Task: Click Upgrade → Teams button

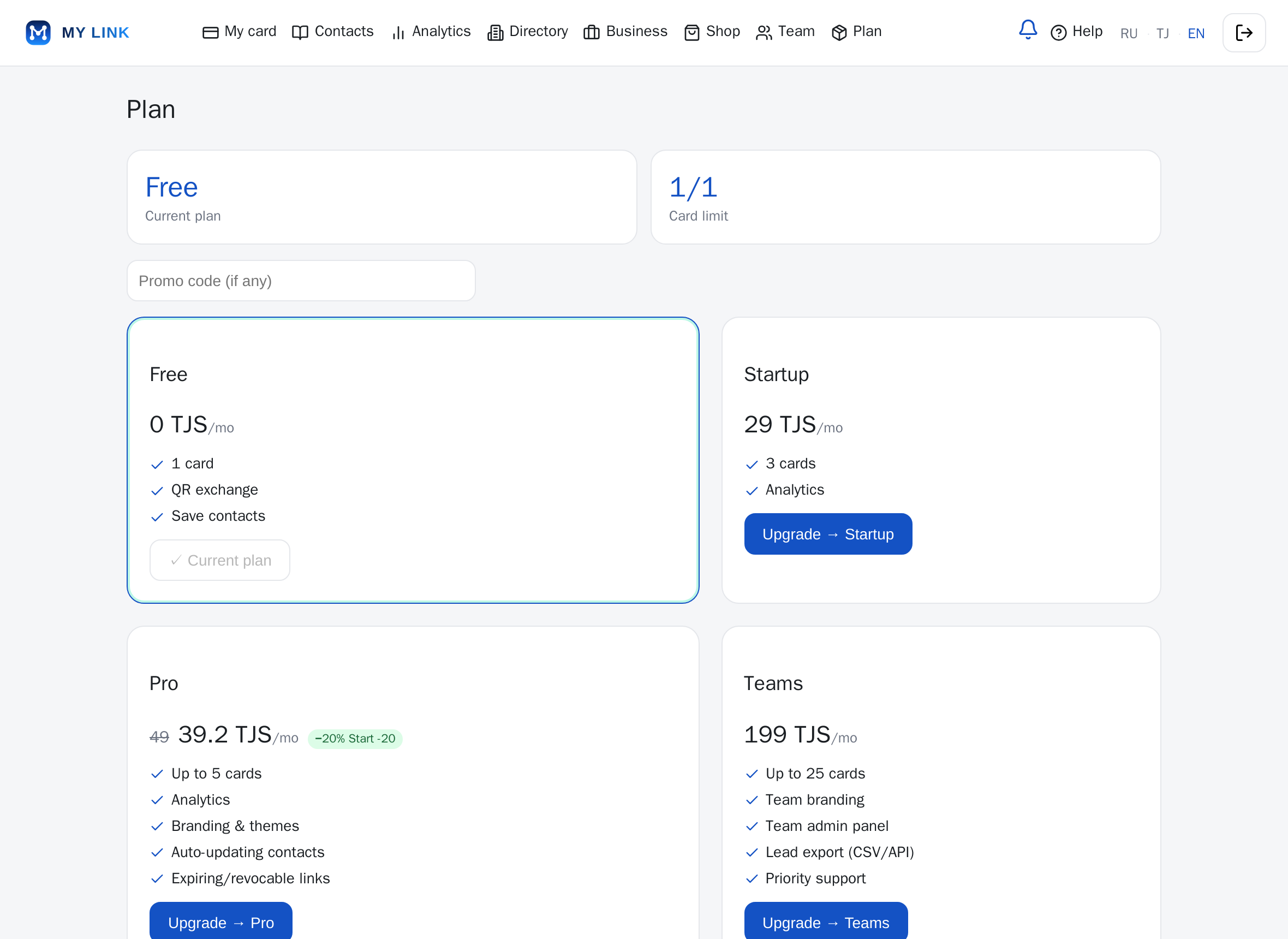Action: click(826, 921)
